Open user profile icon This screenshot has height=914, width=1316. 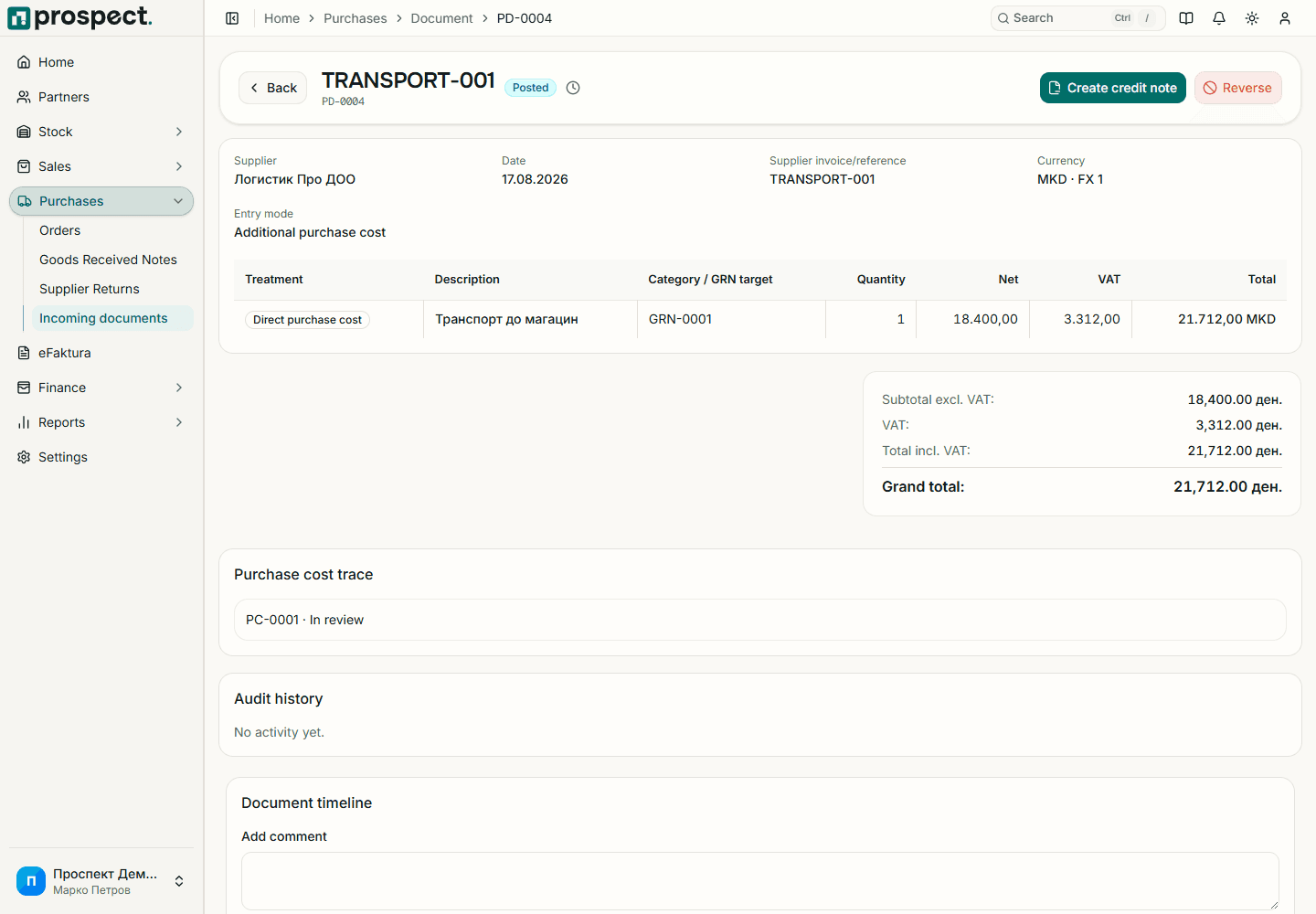pyautogui.click(x=1285, y=18)
